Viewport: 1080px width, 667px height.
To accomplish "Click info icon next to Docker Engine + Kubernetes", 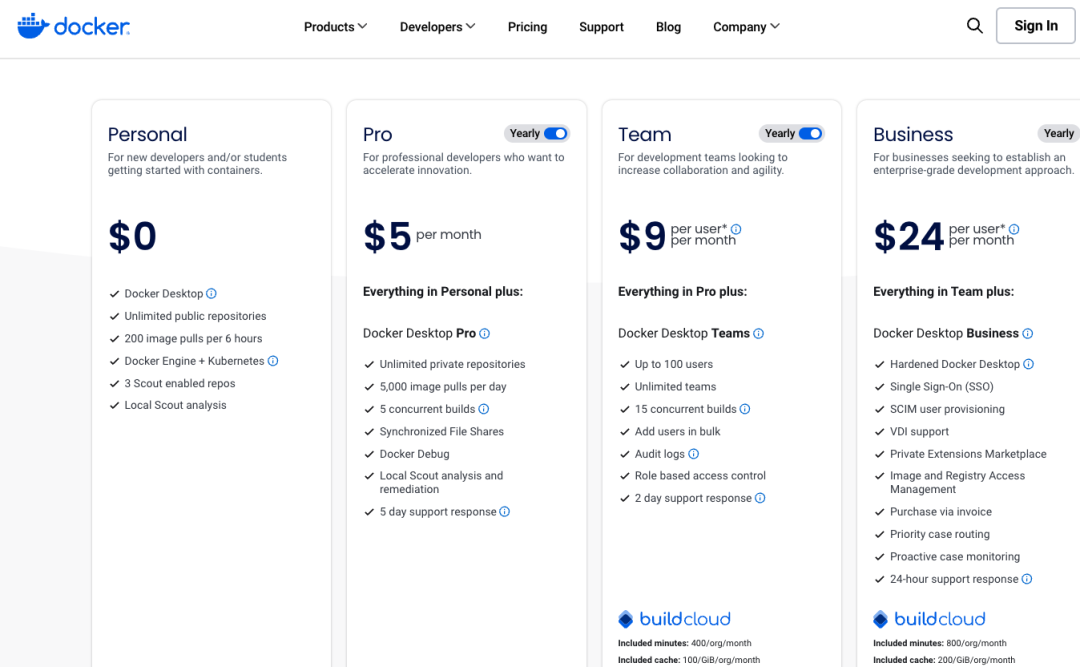I will [x=273, y=361].
